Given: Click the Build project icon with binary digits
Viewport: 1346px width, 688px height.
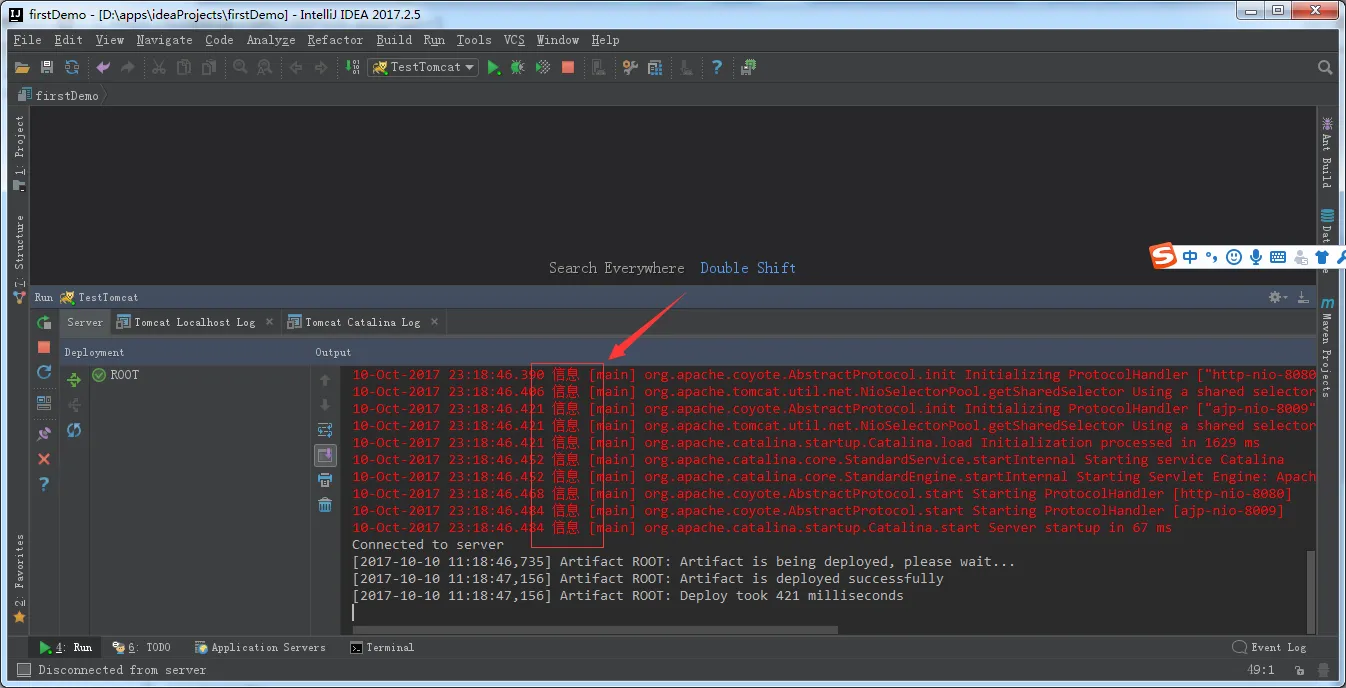Looking at the screenshot, I should click(352, 67).
